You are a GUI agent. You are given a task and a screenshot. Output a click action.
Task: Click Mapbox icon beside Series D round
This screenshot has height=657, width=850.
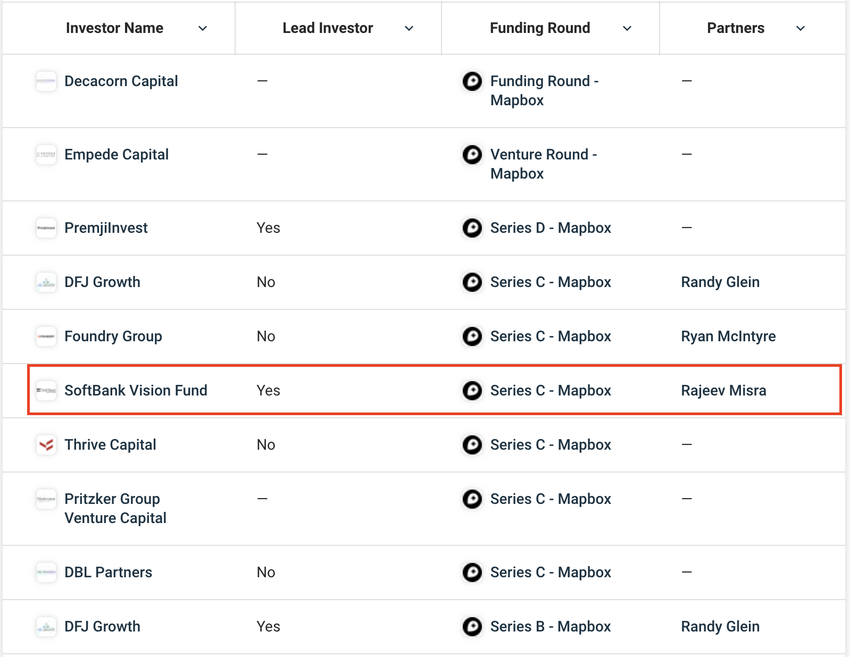[472, 228]
